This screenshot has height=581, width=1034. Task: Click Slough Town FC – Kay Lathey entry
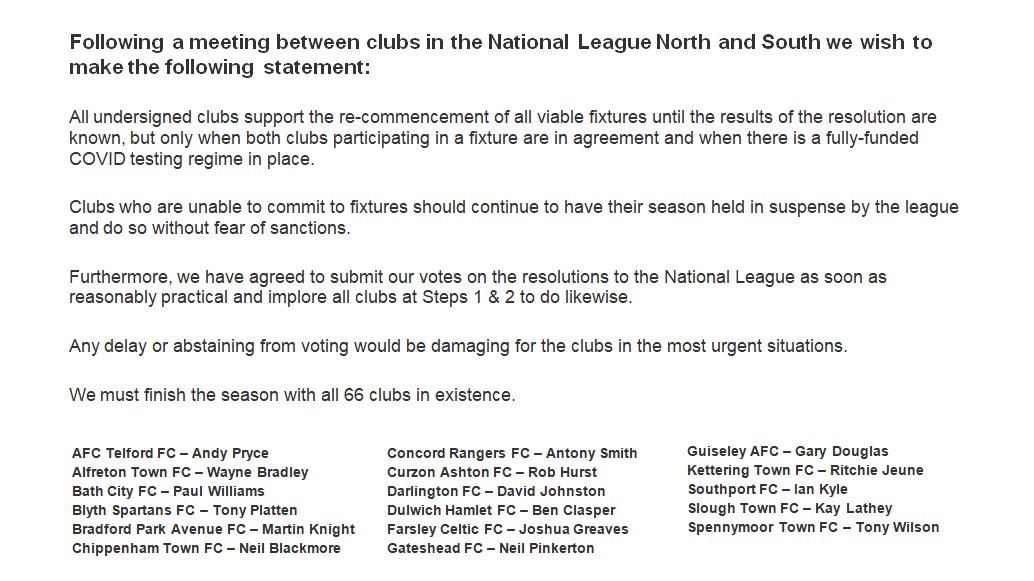point(790,508)
